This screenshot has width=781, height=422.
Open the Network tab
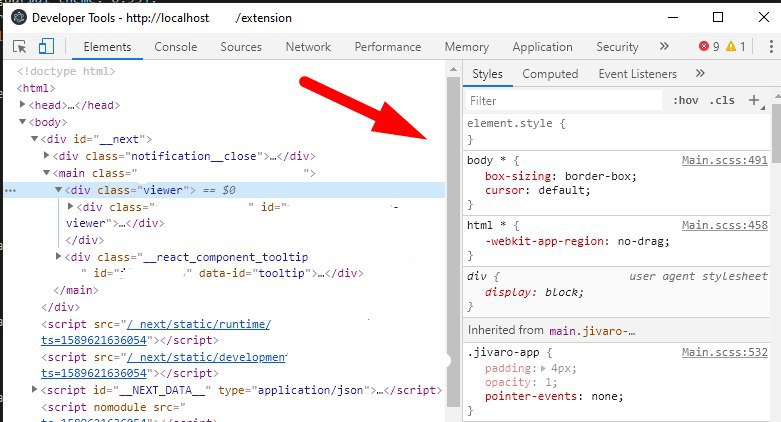308,47
